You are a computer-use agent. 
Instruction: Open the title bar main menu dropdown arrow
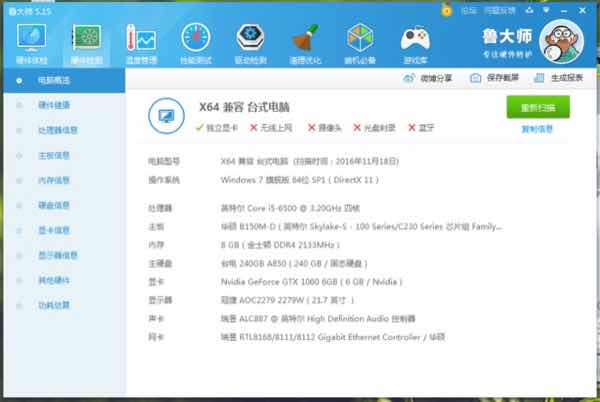[546, 10]
